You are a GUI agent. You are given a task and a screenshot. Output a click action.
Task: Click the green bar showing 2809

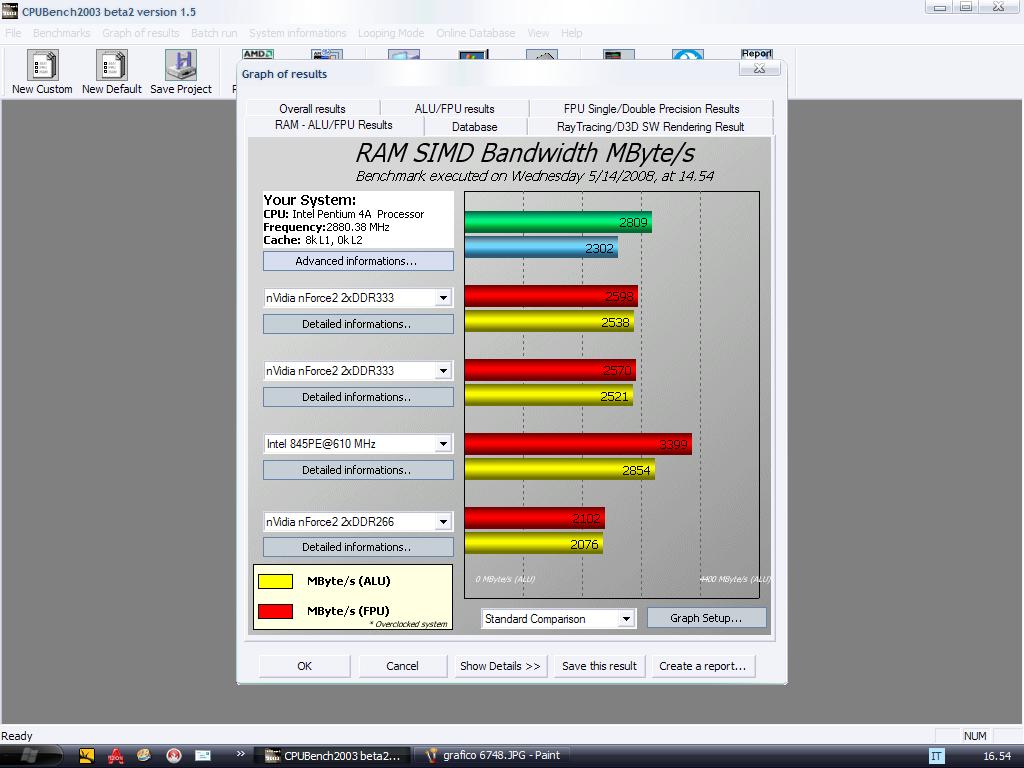(558, 222)
